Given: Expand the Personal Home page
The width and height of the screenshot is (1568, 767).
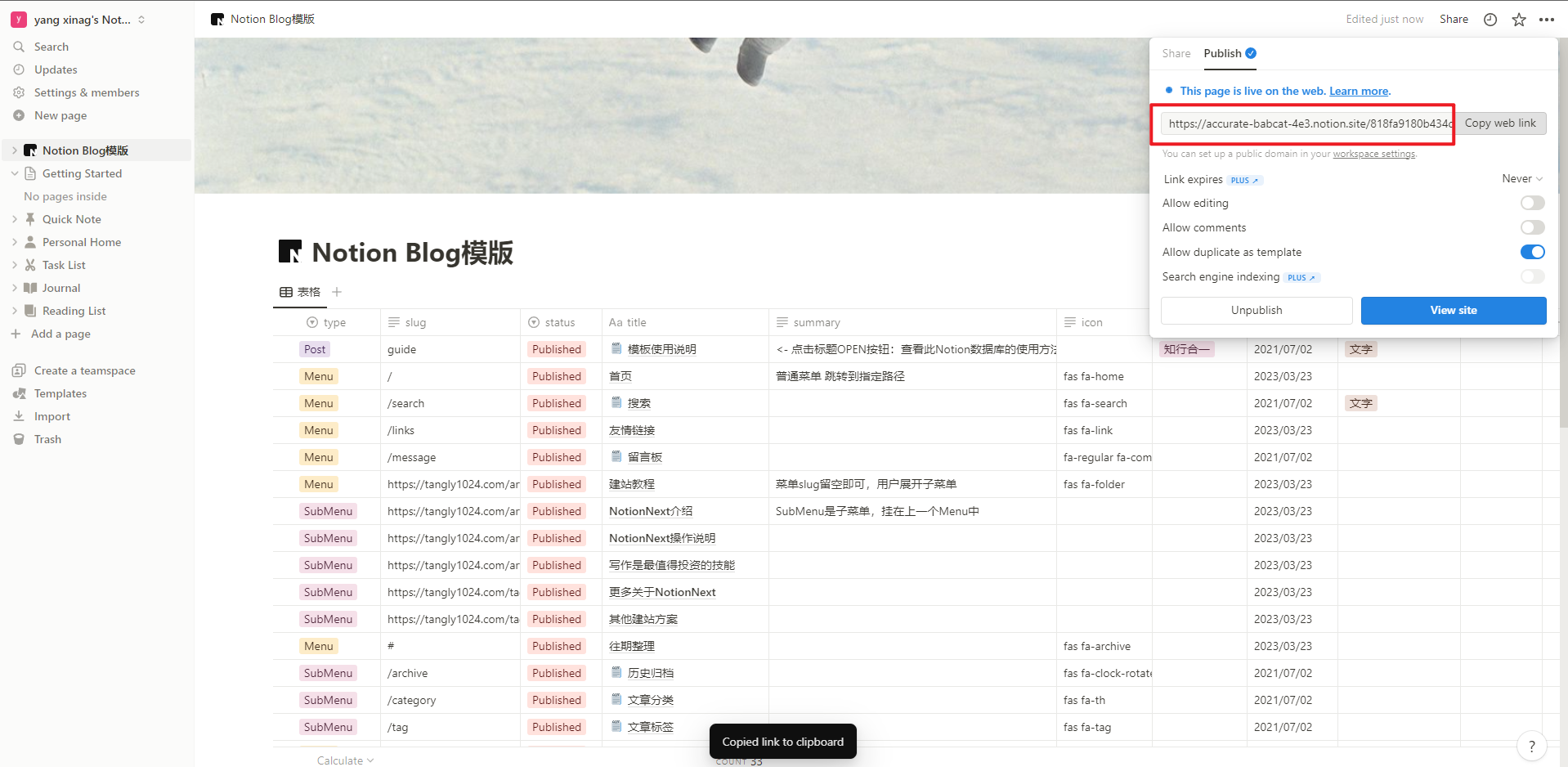Looking at the screenshot, I should pyautogui.click(x=15, y=242).
